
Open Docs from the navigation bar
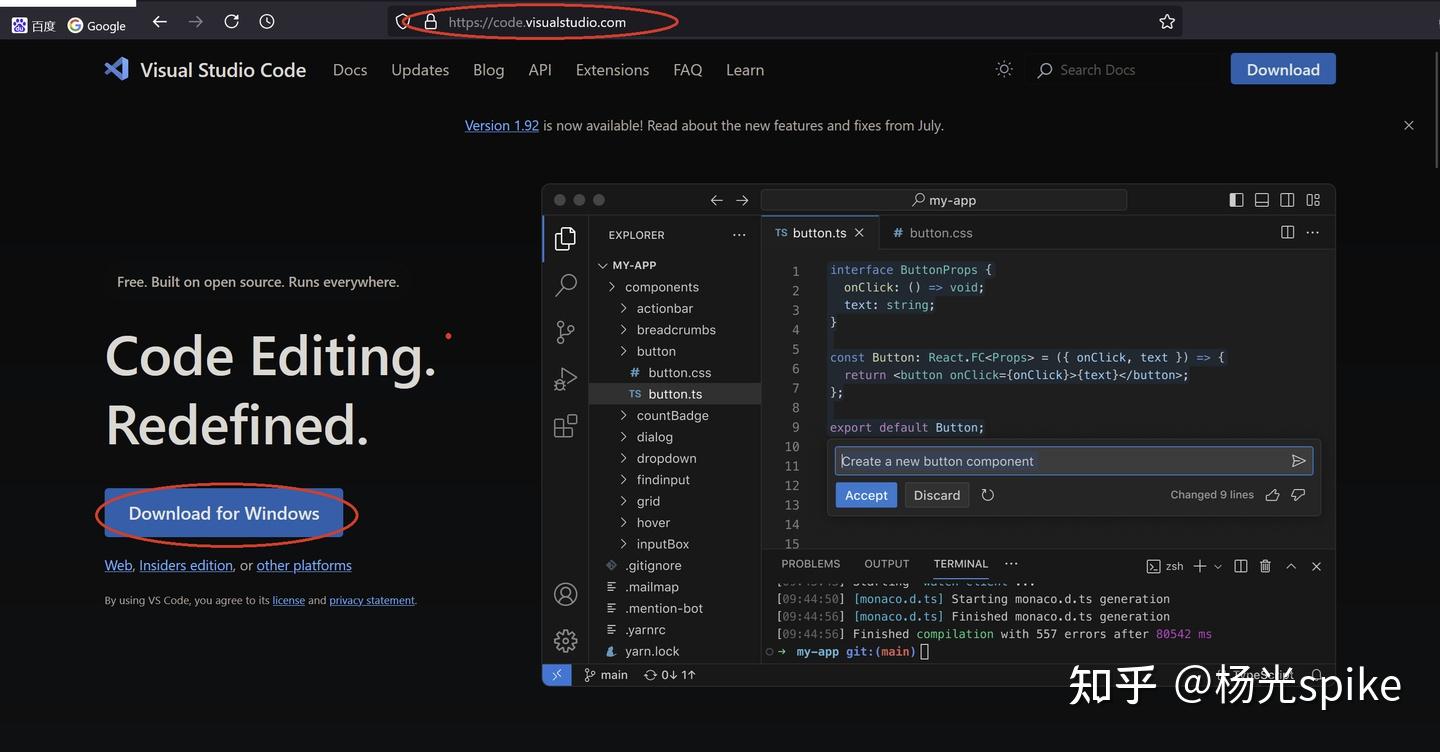pos(349,69)
